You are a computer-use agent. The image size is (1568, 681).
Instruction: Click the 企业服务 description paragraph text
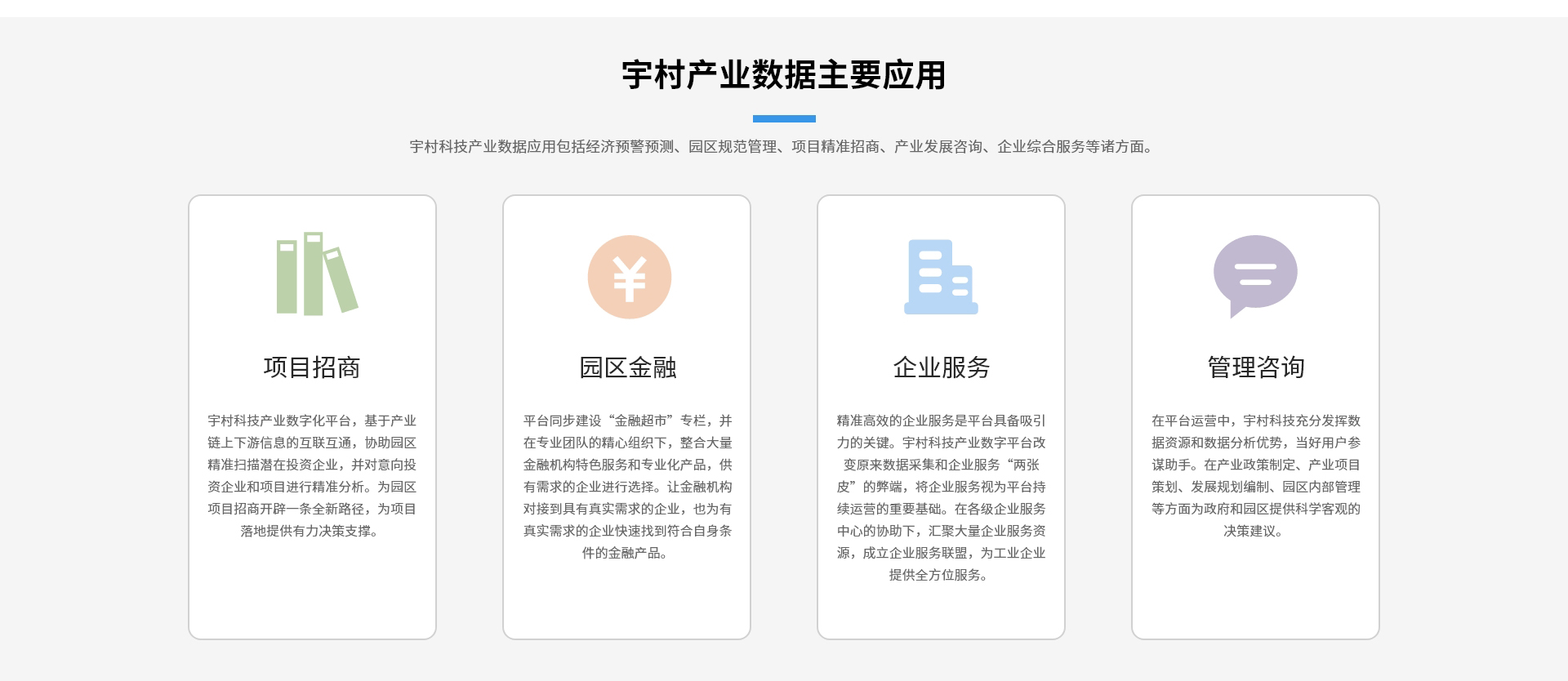click(941, 497)
